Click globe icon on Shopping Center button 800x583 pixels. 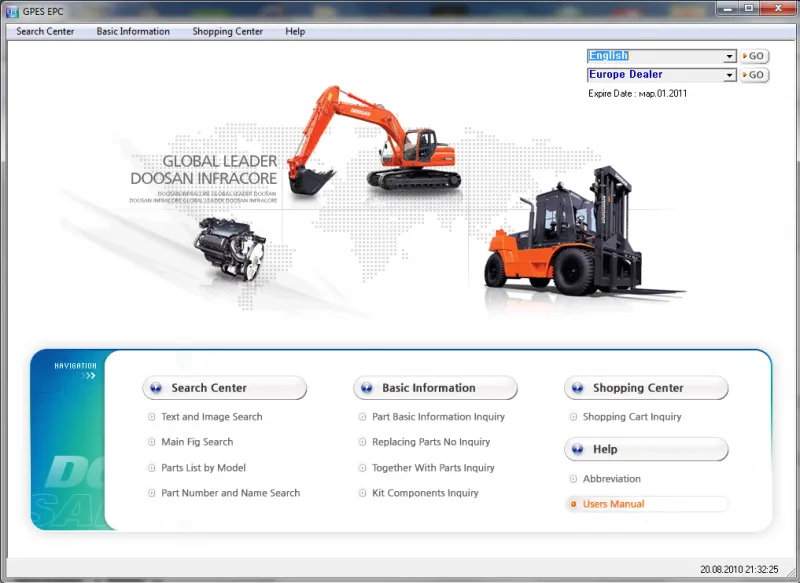pos(578,388)
